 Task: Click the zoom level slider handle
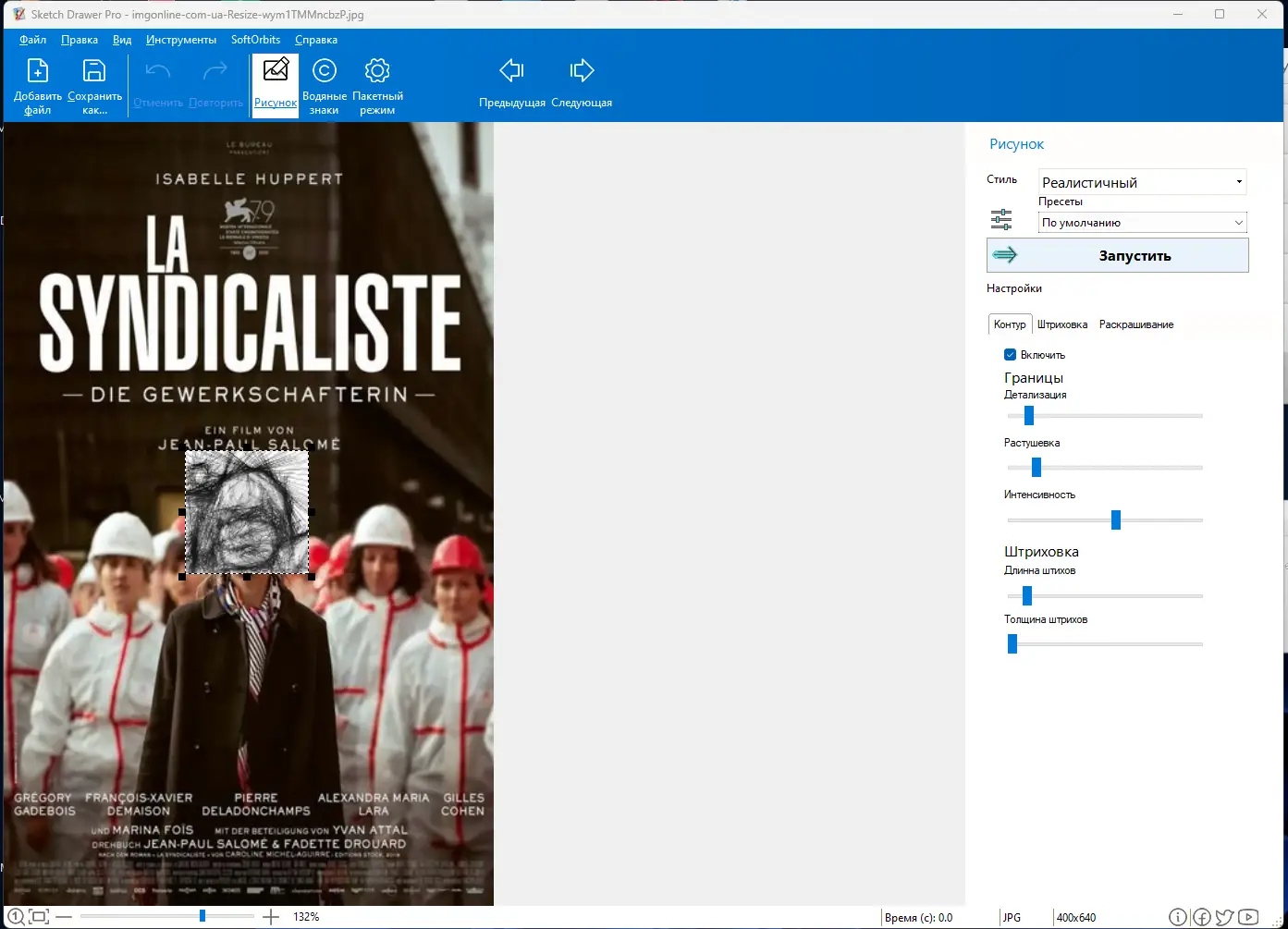pyautogui.click(x=202, y=916)
